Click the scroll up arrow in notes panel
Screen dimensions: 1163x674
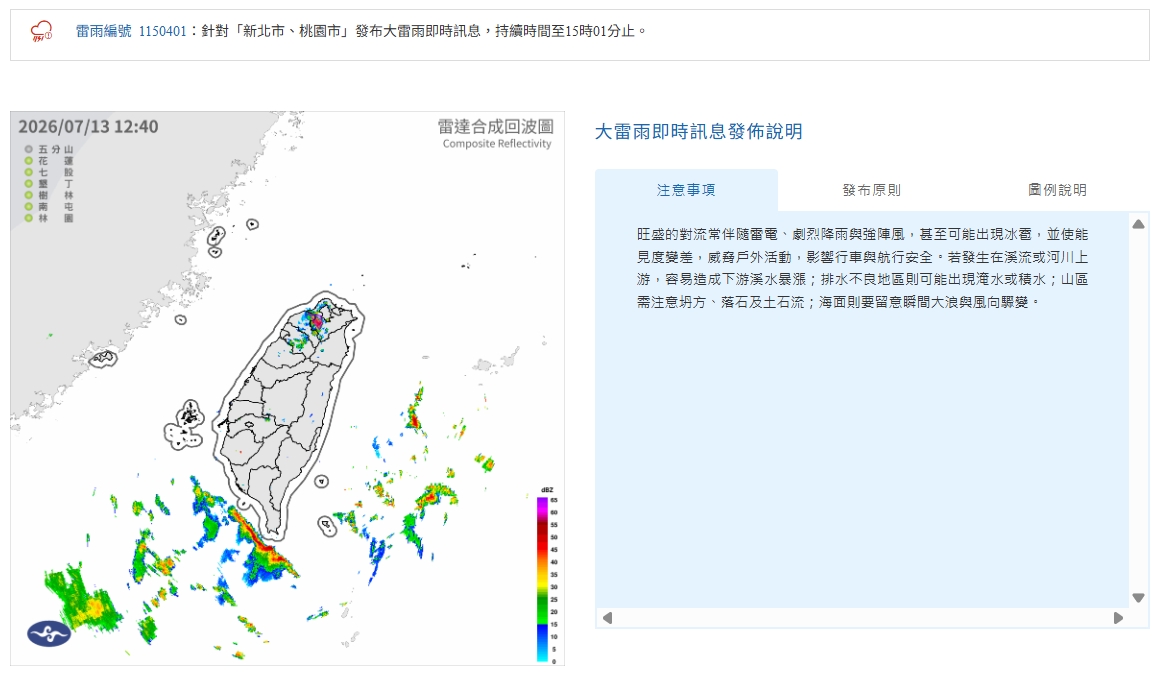(1139, 224)
